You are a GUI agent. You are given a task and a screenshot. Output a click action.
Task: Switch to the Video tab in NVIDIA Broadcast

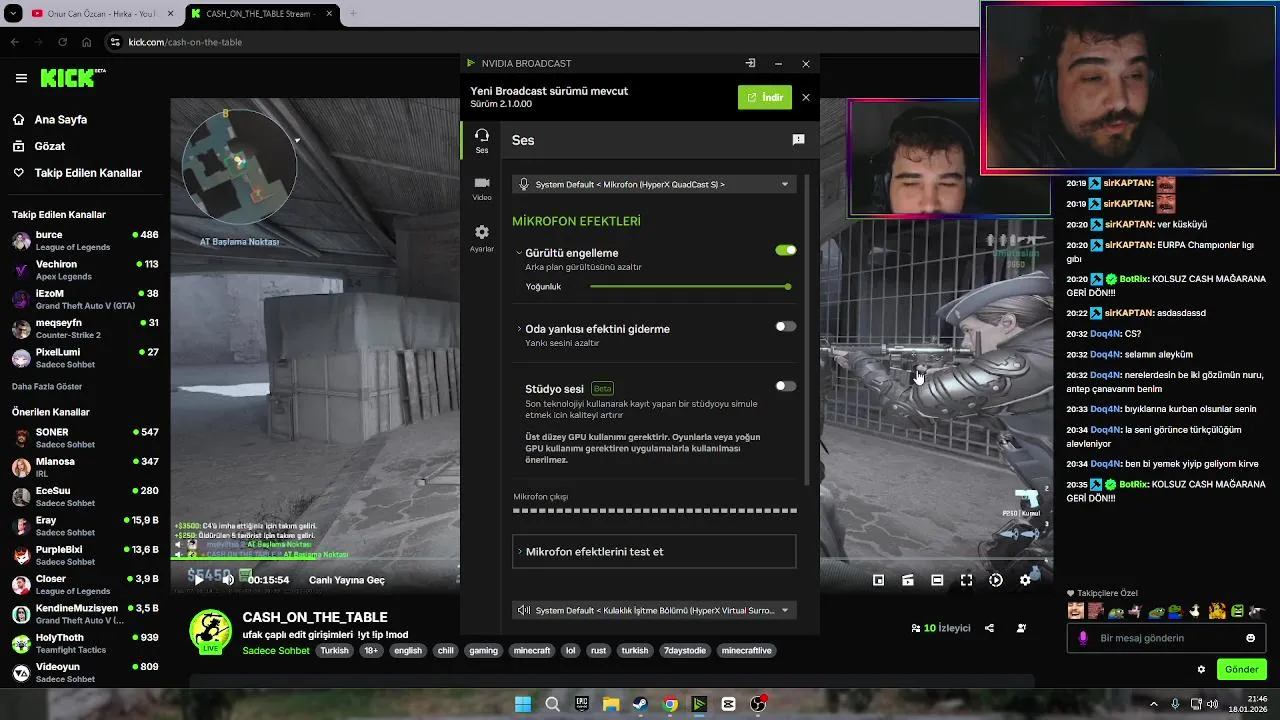pos(482,188)
